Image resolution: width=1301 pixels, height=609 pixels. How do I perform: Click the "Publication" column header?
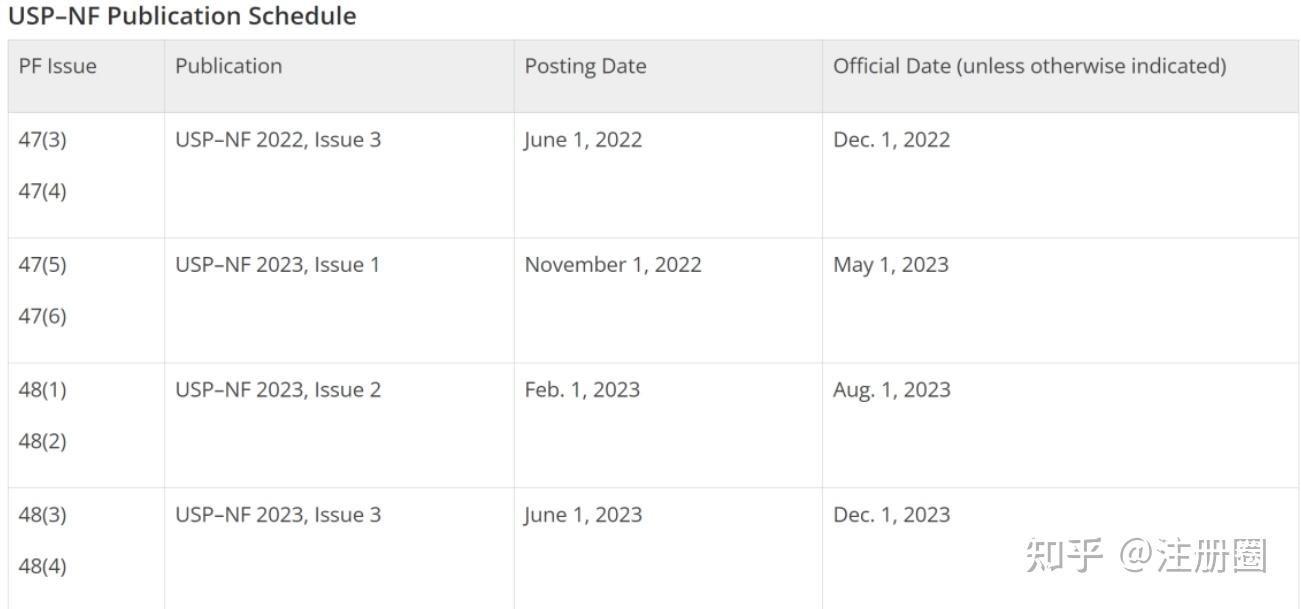coord(229,67)
